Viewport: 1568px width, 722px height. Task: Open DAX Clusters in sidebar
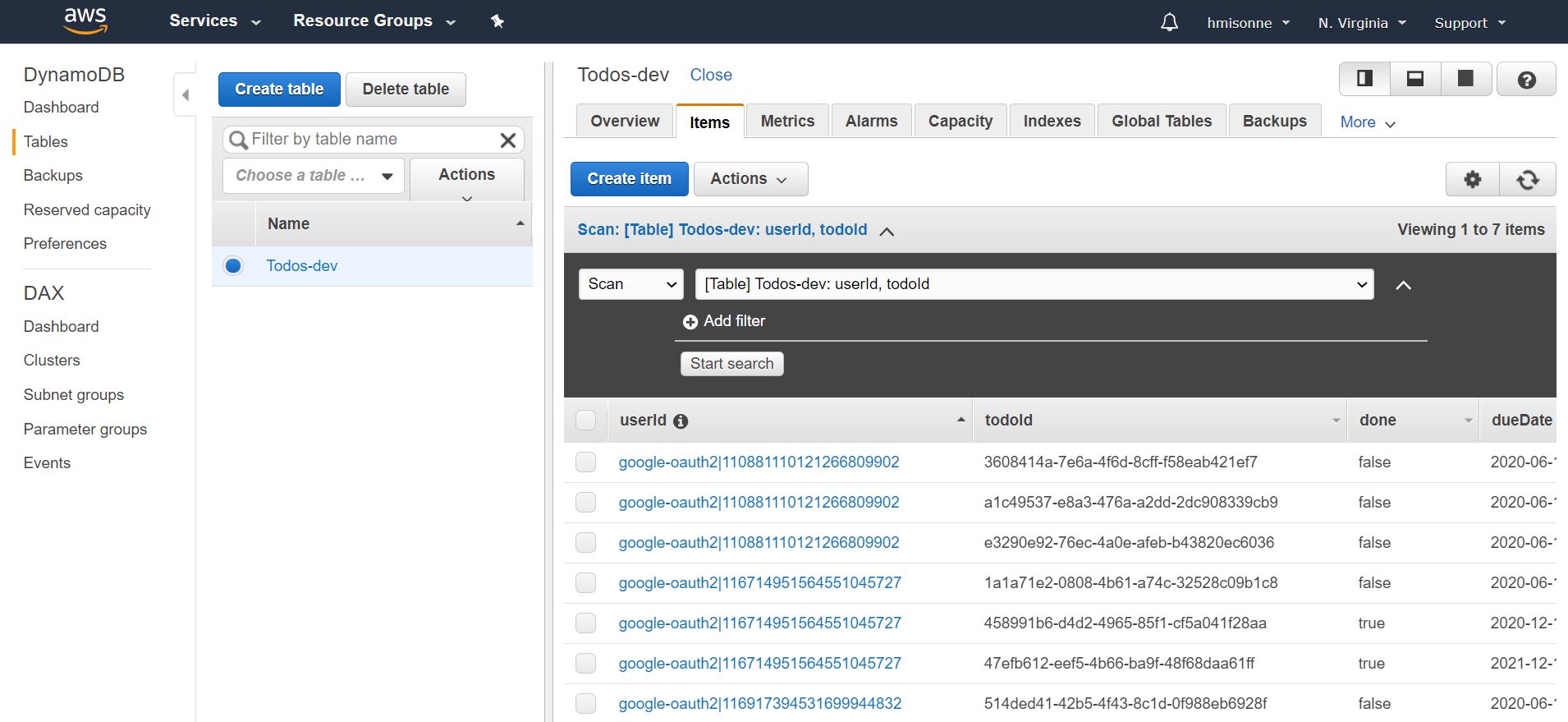pos(52,361)
